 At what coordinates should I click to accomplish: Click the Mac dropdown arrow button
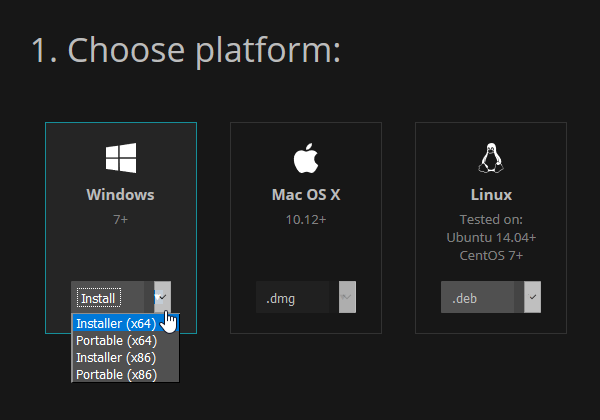click(347, 297)
